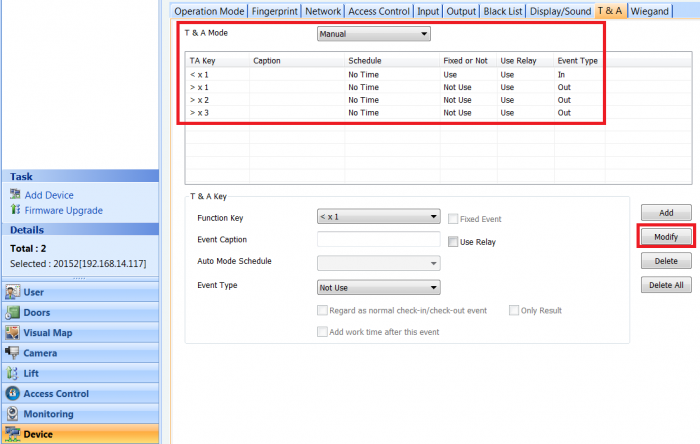Toggle the Fixed Event checkbox
700x444 pixels.
453,218
